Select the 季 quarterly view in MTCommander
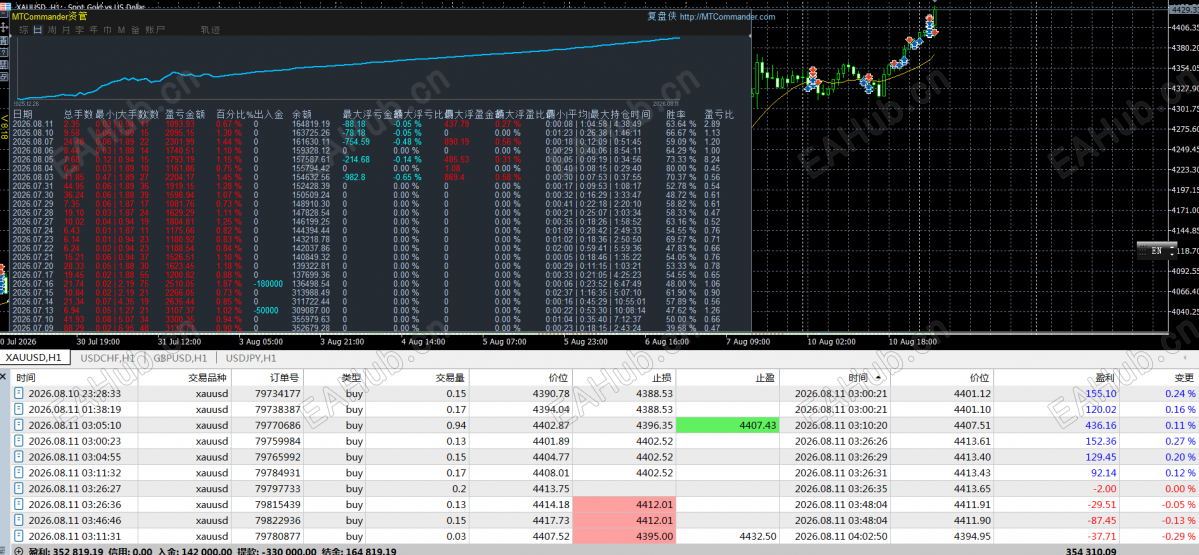This screenshot has width=1199, height=555. pyautogui.click(x=80, y=30)
